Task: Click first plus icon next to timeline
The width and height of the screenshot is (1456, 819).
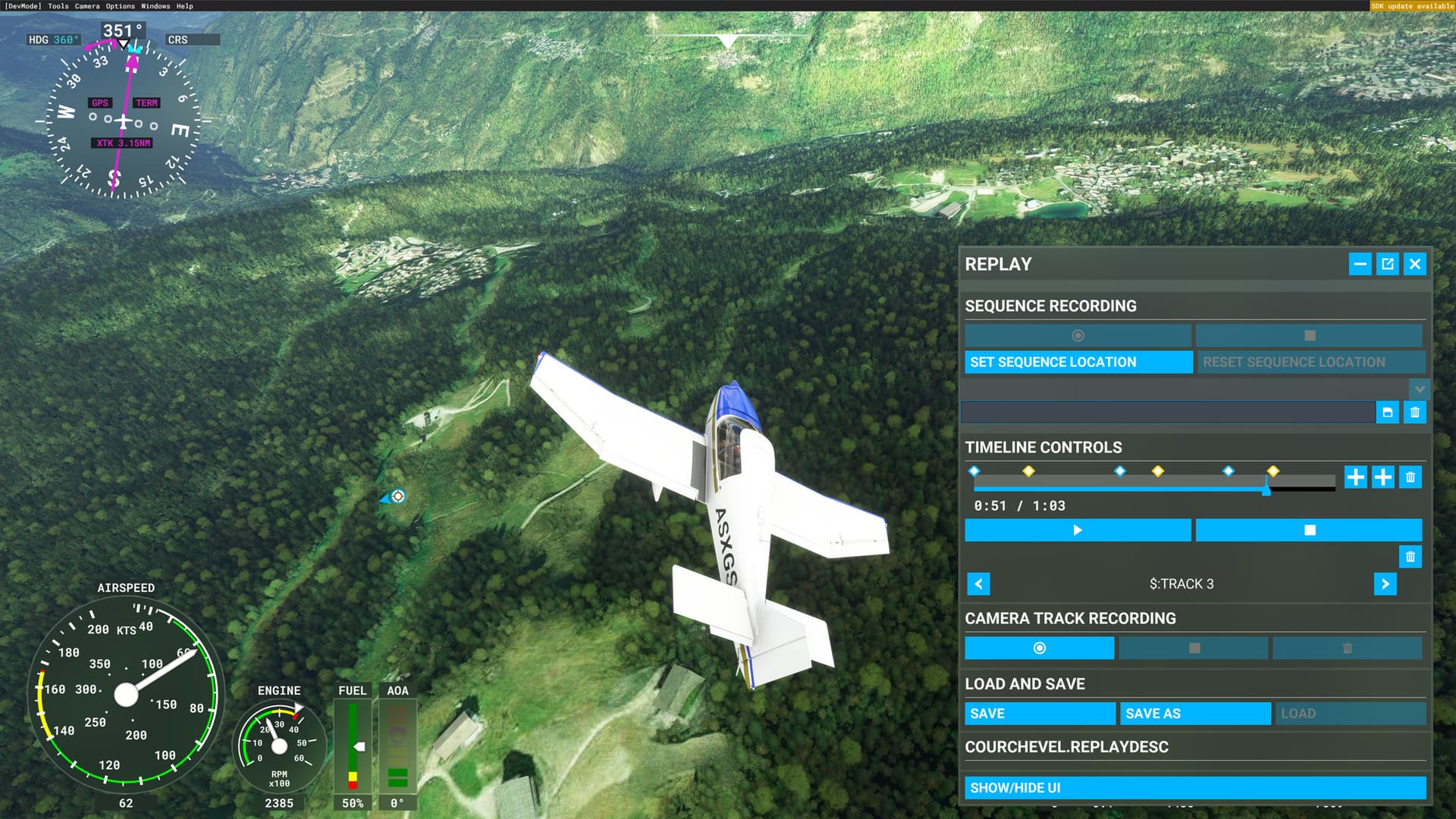Action: point(1355,477)
